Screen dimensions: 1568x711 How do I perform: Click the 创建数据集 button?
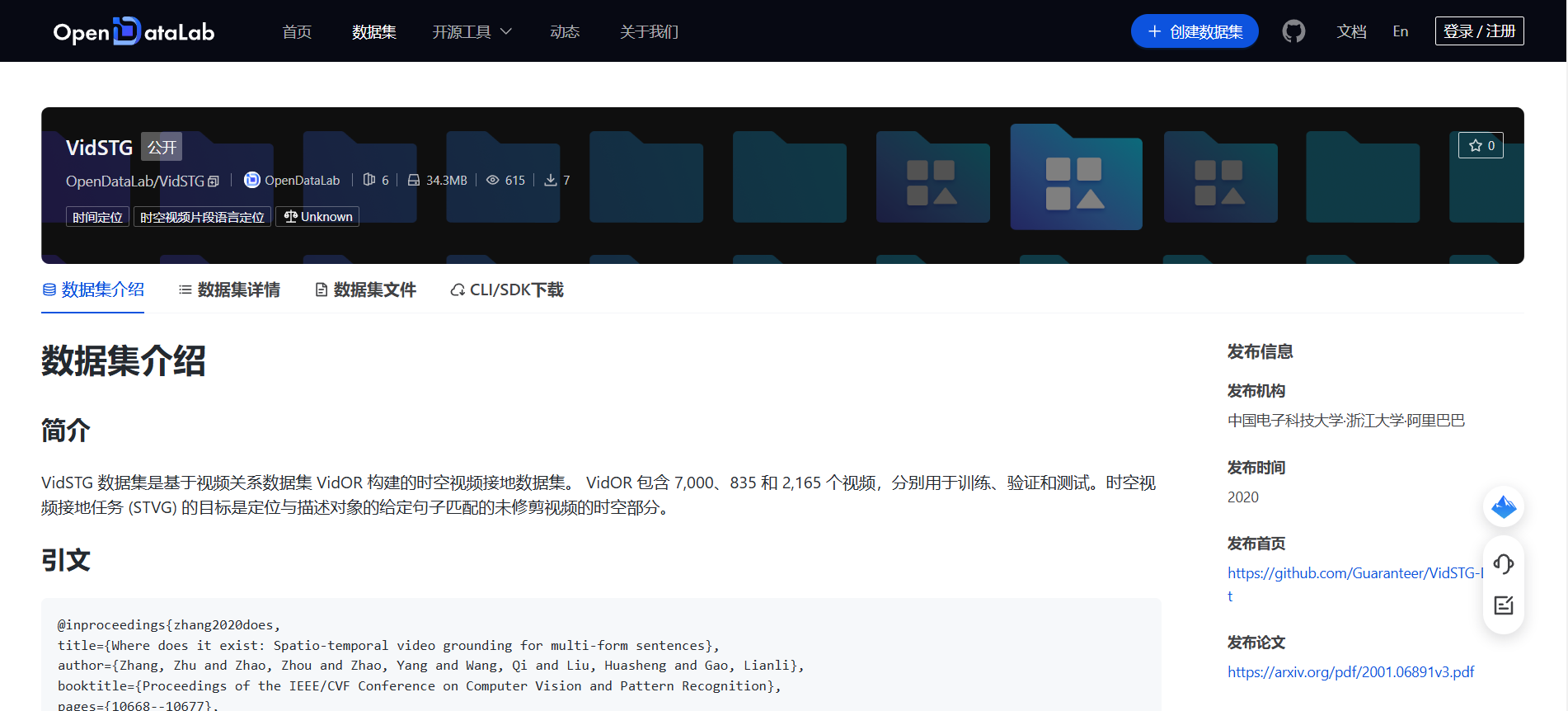(x=1195, y=31)
